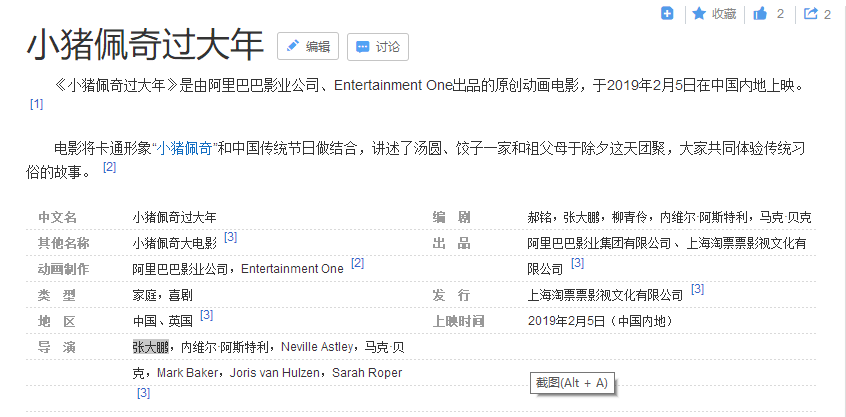Open reference [3] below the director list
The height and width of the screenshot is (417, 846).
143,393
